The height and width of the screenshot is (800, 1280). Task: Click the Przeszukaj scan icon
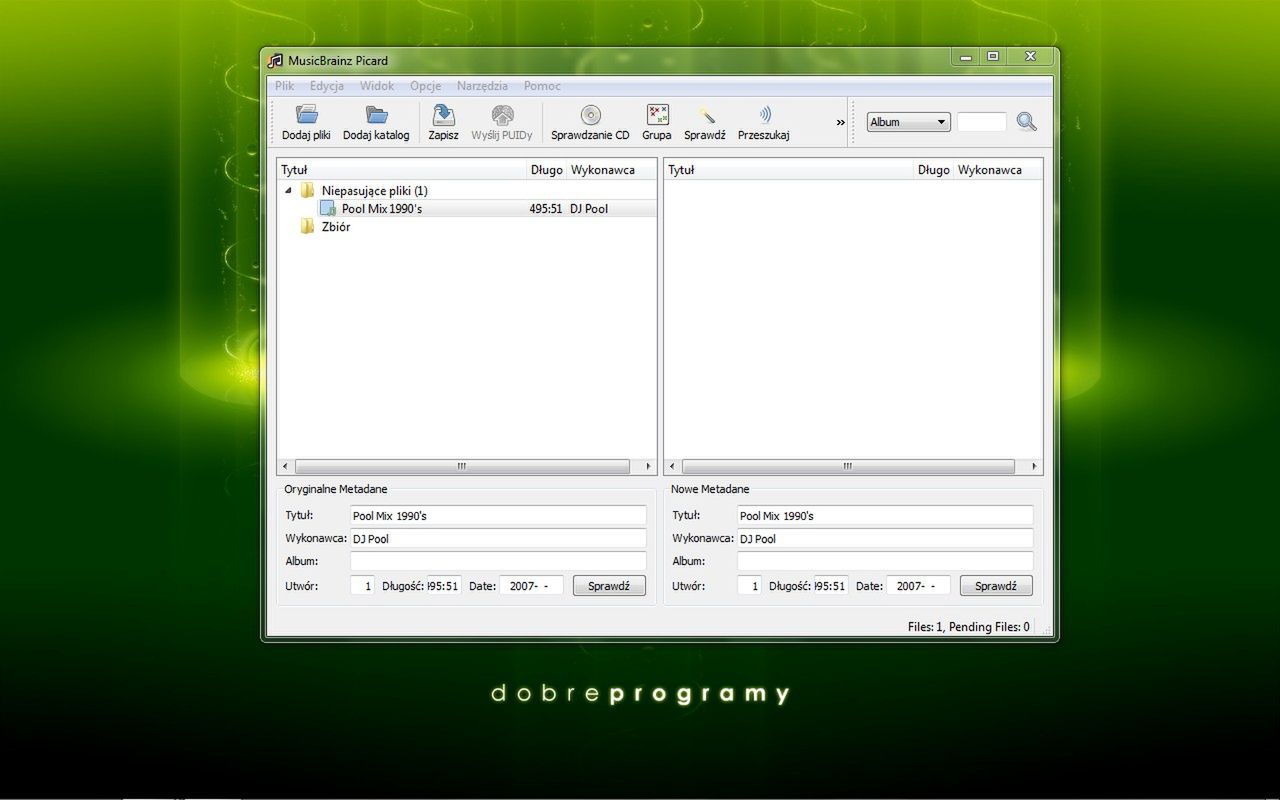coord(764,115)
